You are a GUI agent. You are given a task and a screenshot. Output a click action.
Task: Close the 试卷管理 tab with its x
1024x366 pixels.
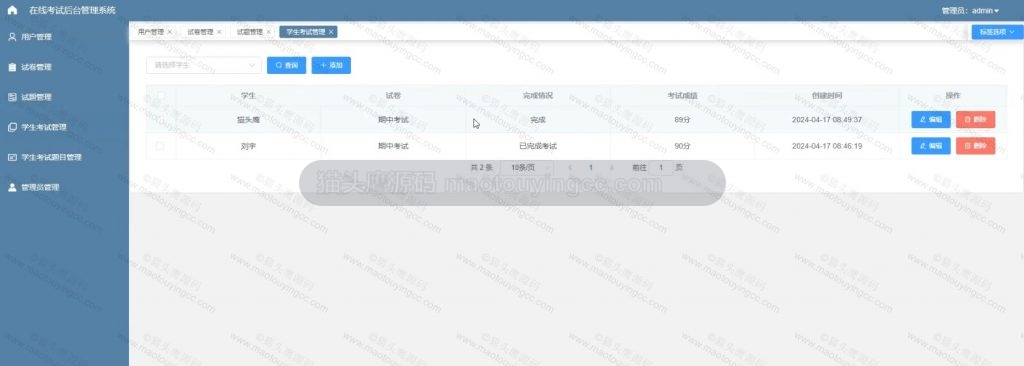point(219,31)
